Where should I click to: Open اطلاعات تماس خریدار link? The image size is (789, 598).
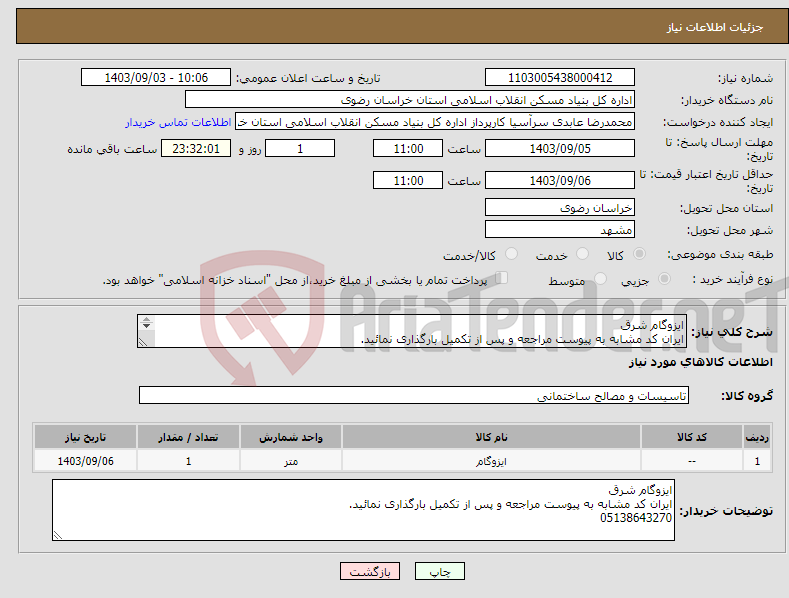tap(178, 122)
